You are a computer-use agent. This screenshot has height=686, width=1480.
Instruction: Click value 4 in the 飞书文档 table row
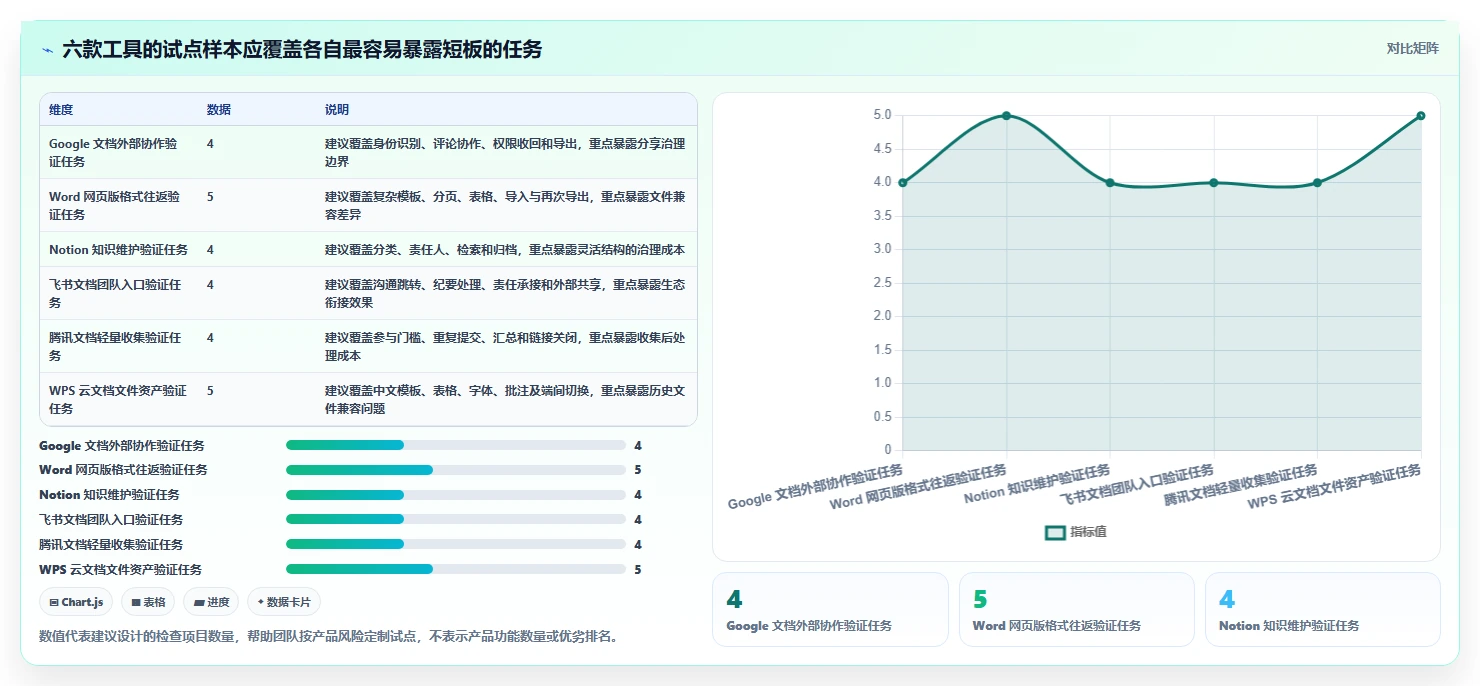210,285
